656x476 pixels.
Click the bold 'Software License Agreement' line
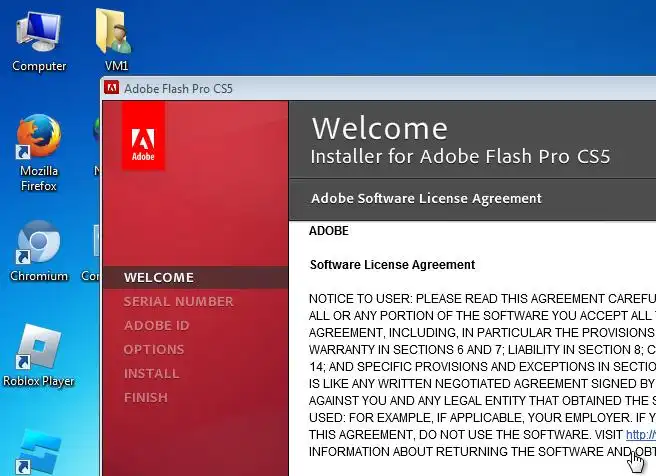392,265
